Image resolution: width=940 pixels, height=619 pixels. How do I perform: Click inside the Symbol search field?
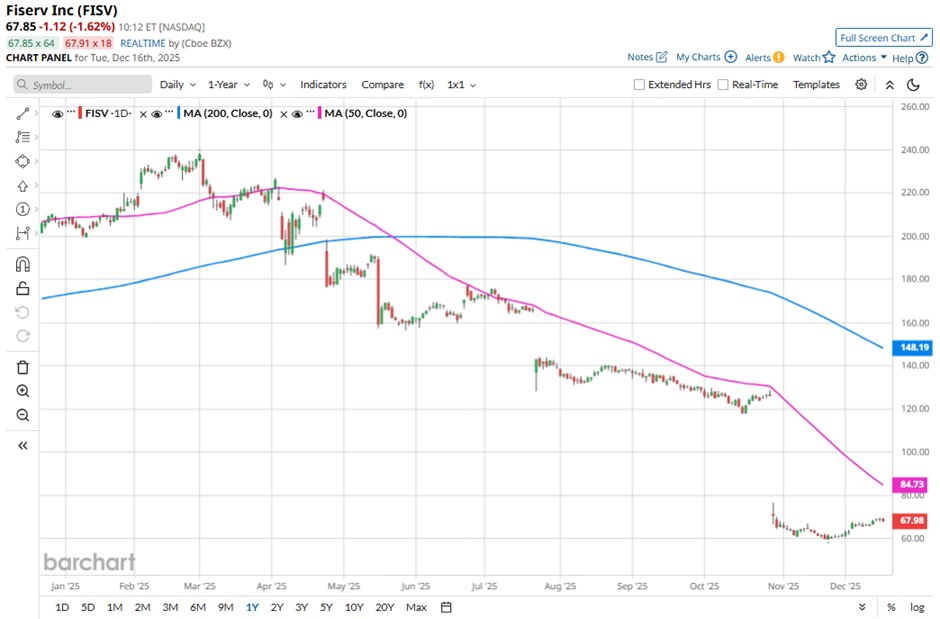pos(83,84)
